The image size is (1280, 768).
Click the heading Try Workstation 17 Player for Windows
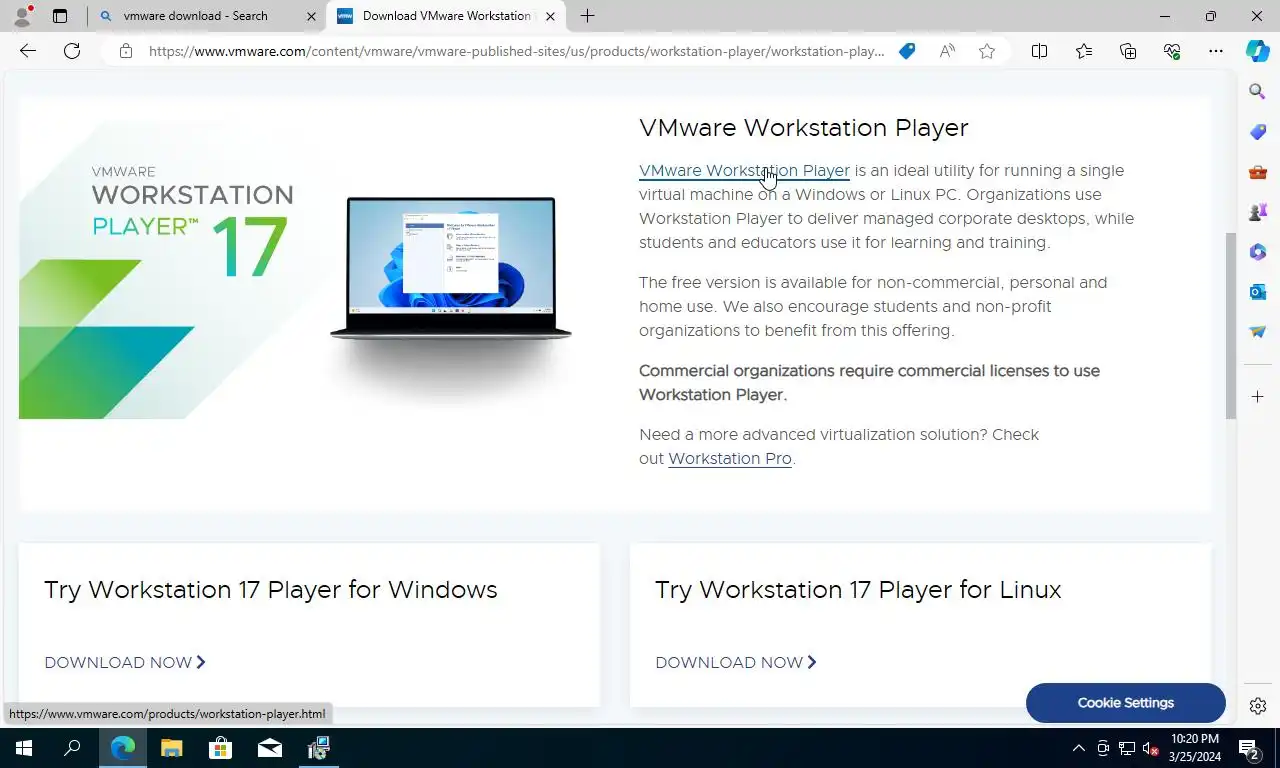click(x=271, y=590)
